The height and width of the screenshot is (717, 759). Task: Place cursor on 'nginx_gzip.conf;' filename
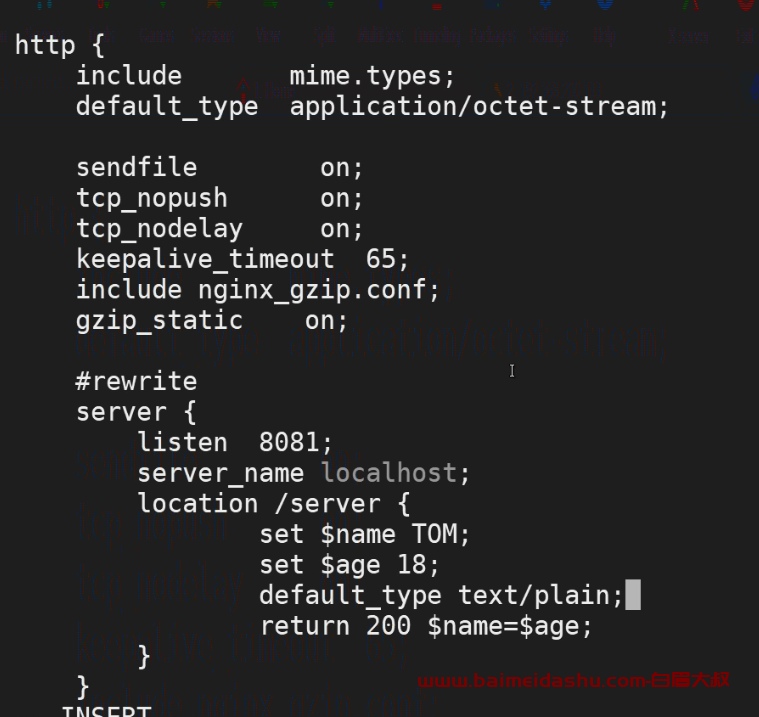click(x=319, y=290)
